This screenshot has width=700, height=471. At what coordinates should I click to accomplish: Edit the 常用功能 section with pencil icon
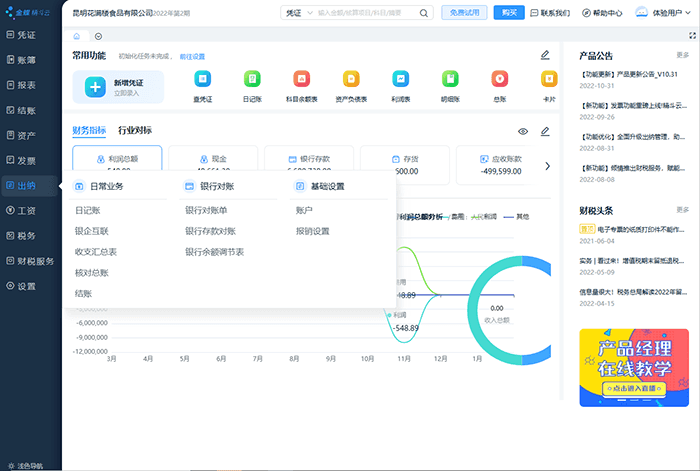[x=545, y=55]
